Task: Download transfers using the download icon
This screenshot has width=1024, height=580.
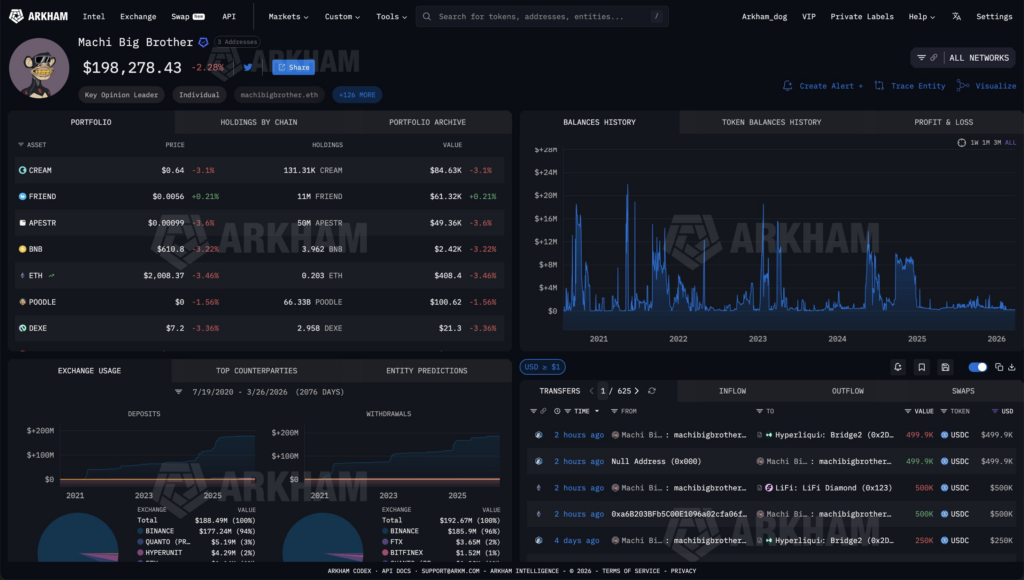Action: pos(1013,367)
